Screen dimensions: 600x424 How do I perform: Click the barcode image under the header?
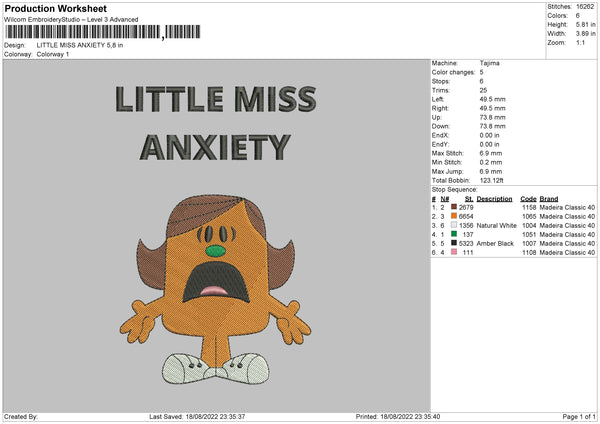coord(103,32)
